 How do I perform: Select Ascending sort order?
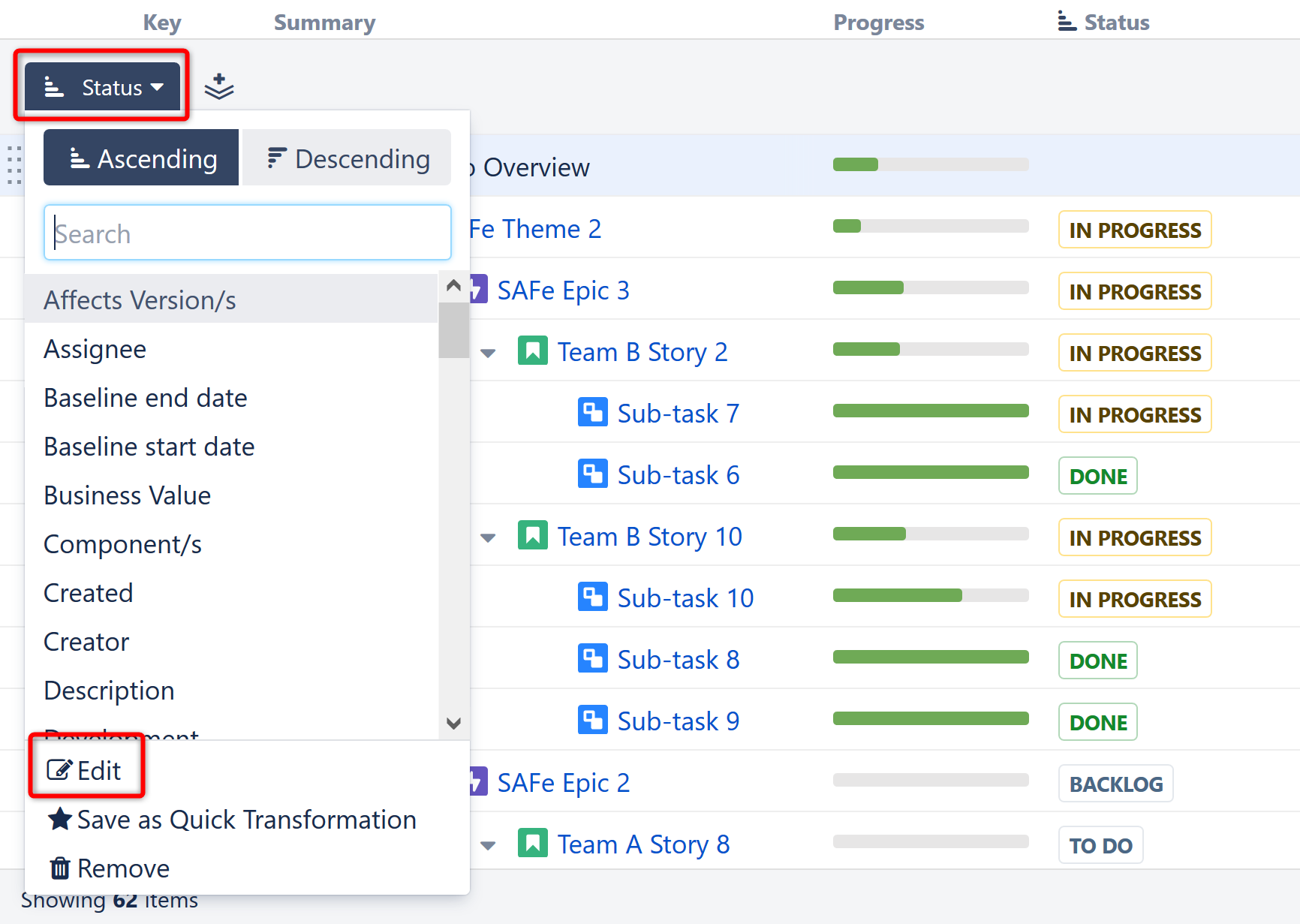point(141,158)
